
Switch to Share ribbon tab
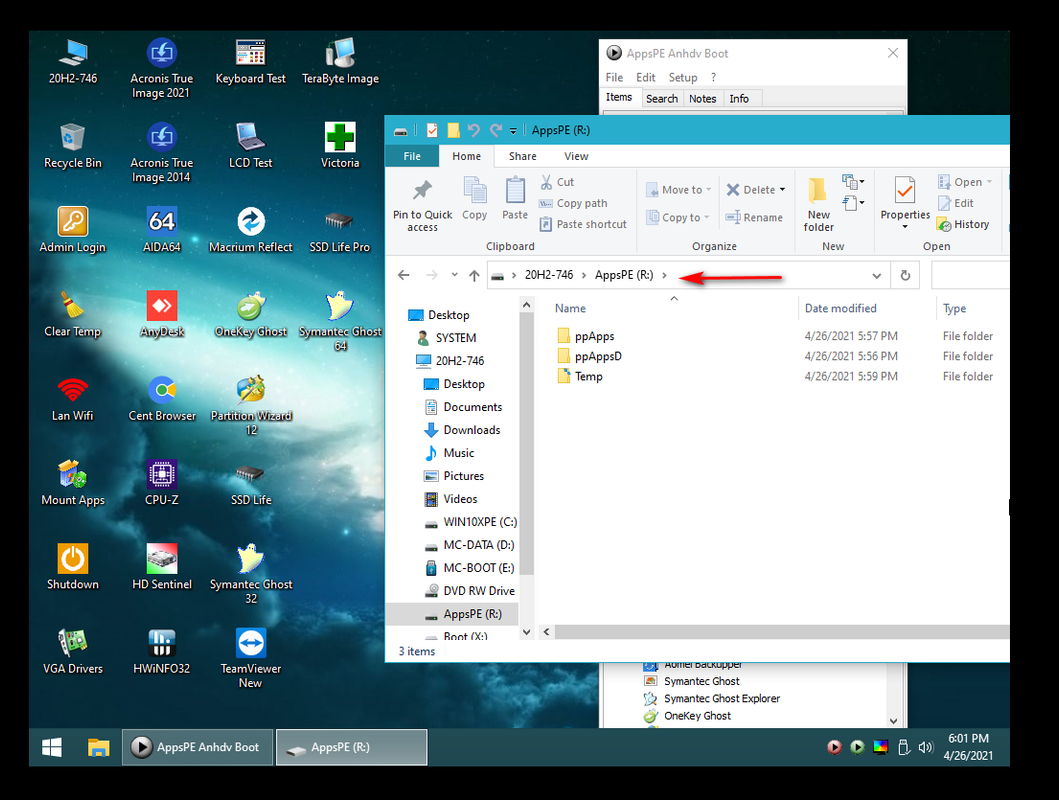523,156
